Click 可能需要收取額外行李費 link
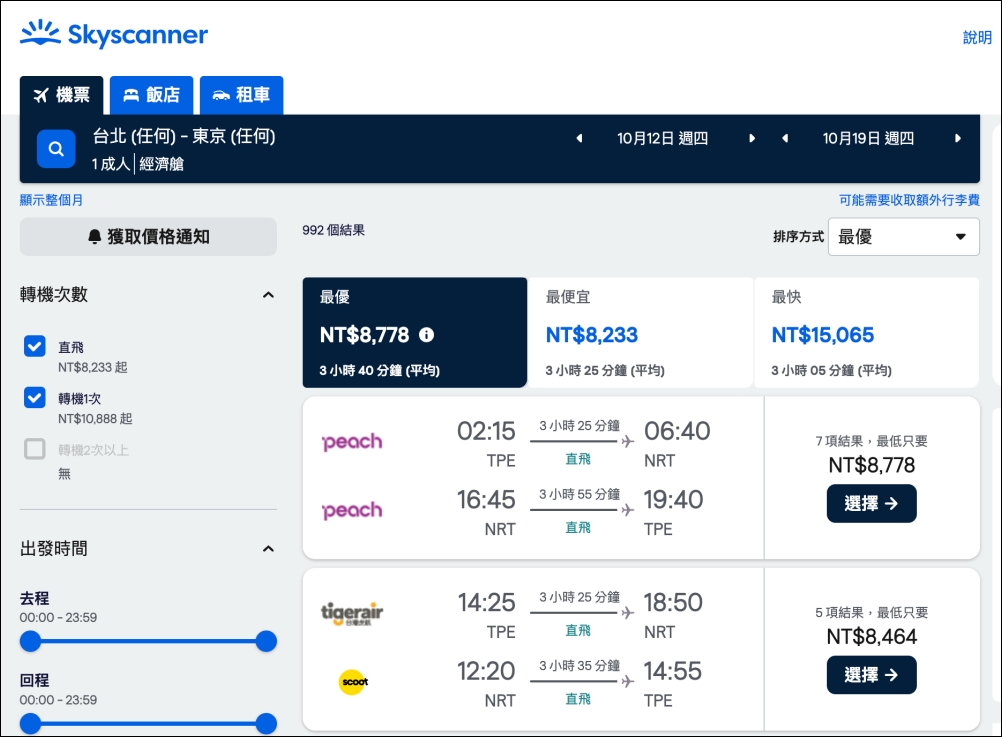The width and height of the screenshot is (1002, 737). pos(909,200)
